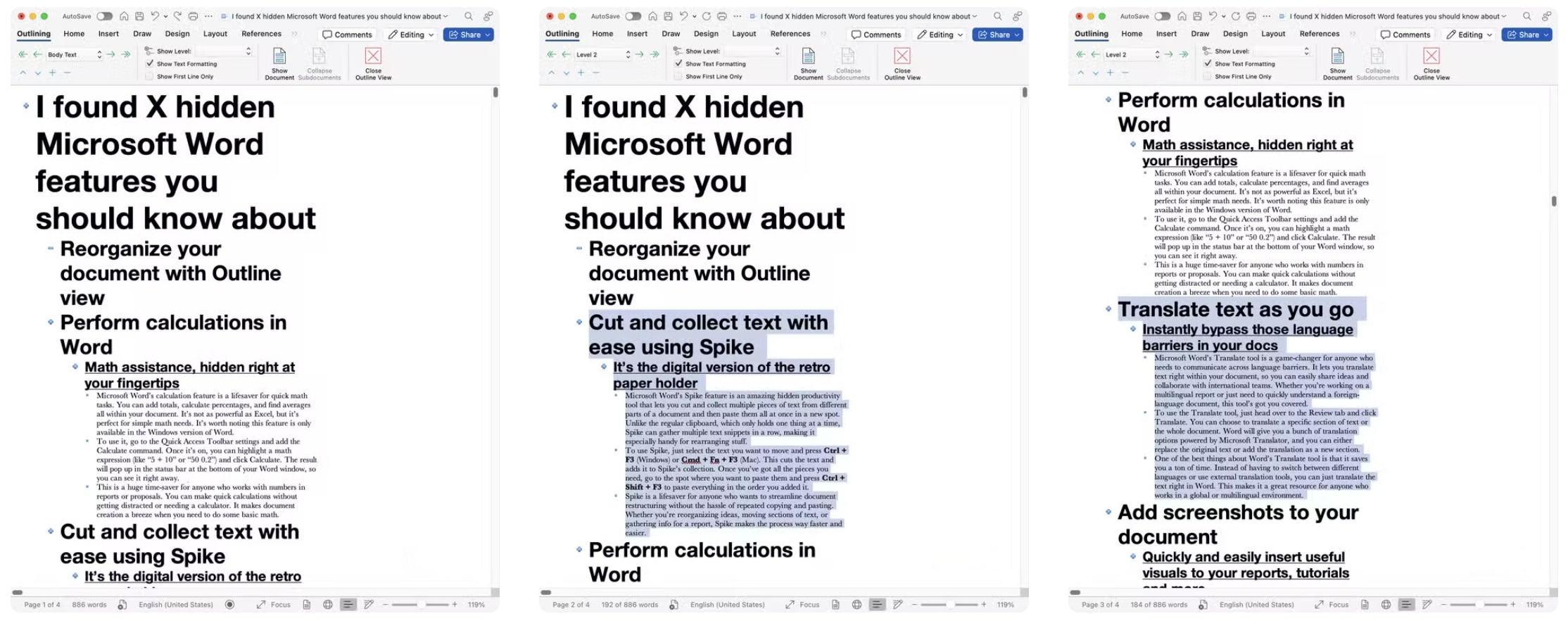Viewport: 1568px width, 621px height.
Task: Click the Redo icon in left window
Action: click(x=177, y=16)
